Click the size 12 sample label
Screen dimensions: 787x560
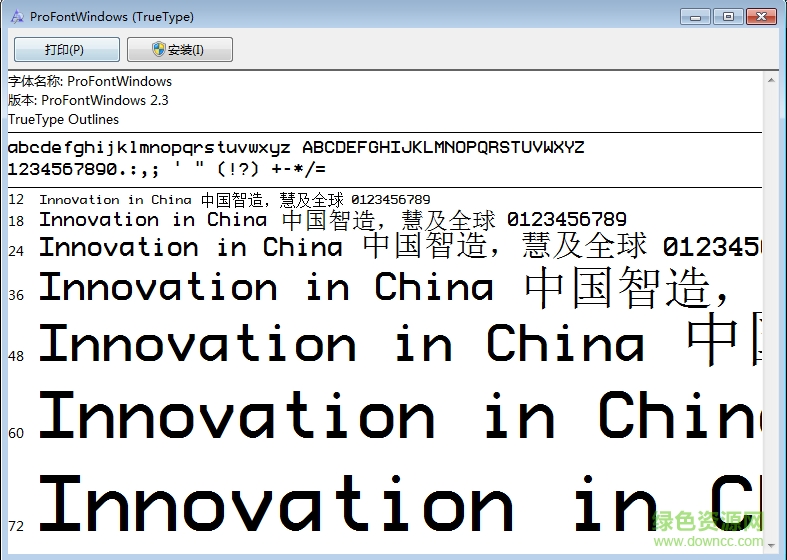coord(16,200)
